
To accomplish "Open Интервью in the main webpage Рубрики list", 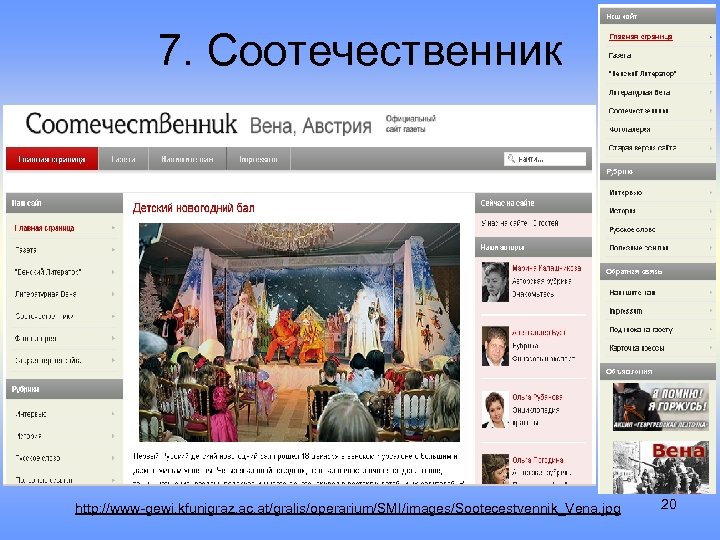I will 31,414.
